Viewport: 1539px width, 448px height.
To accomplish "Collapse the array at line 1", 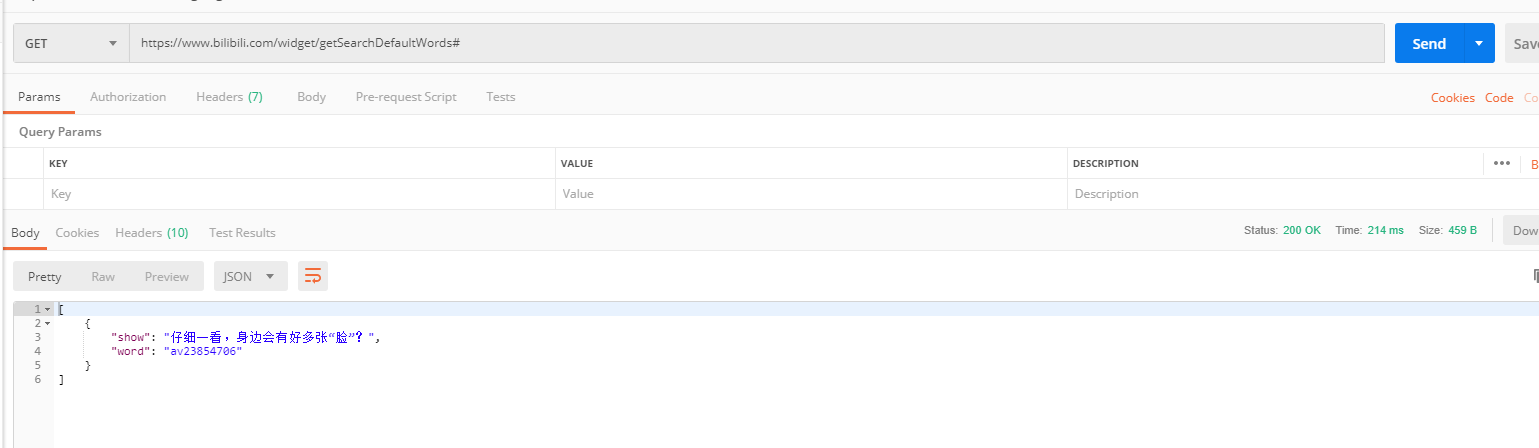I will [47, 310].
